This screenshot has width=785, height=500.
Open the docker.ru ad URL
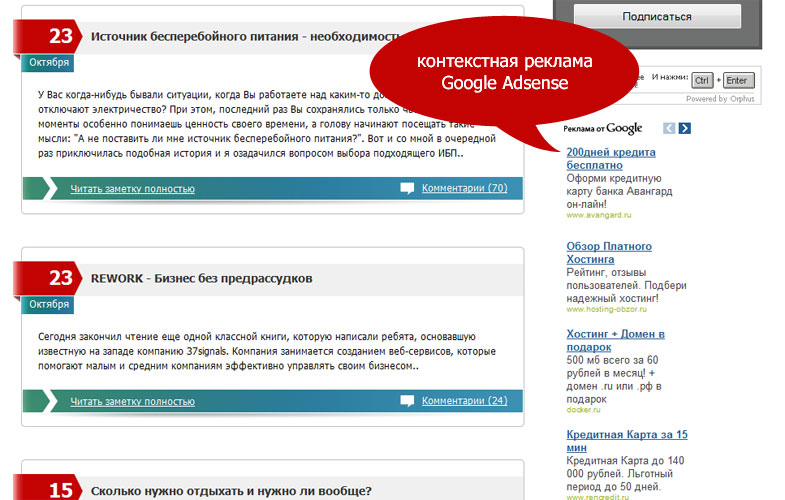pyautogui.click(x=583, y=410)
